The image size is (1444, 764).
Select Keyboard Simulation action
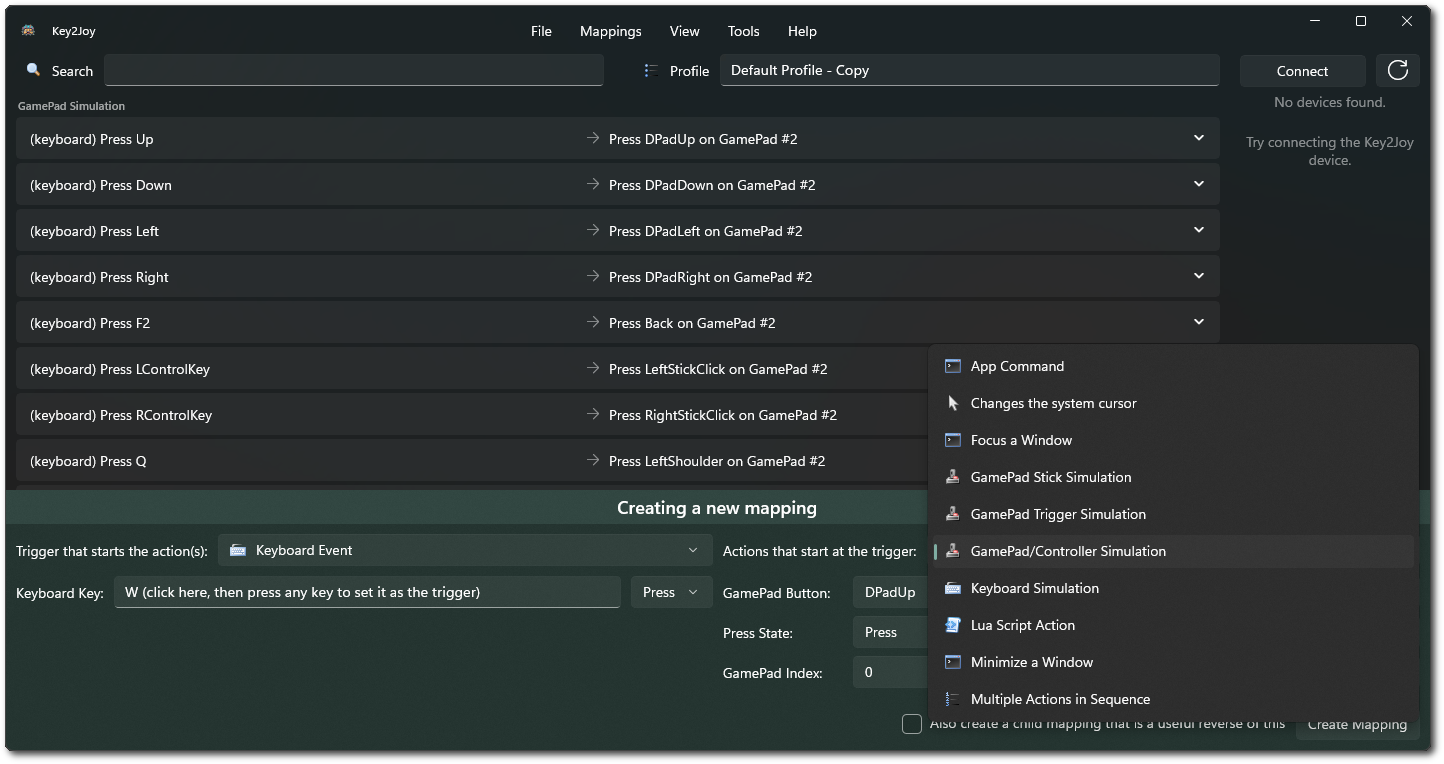click(x=1173, y=588)
